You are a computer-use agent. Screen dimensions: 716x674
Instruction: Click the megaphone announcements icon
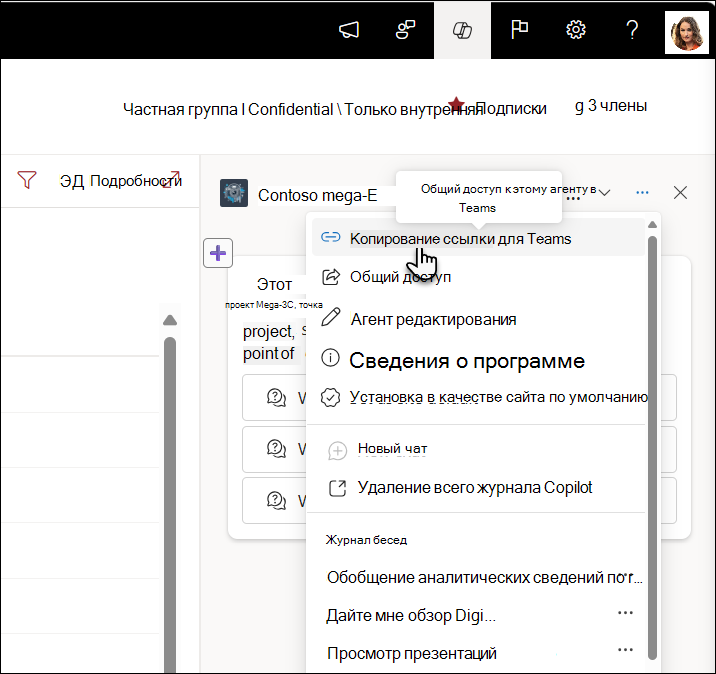click(349, 30)
